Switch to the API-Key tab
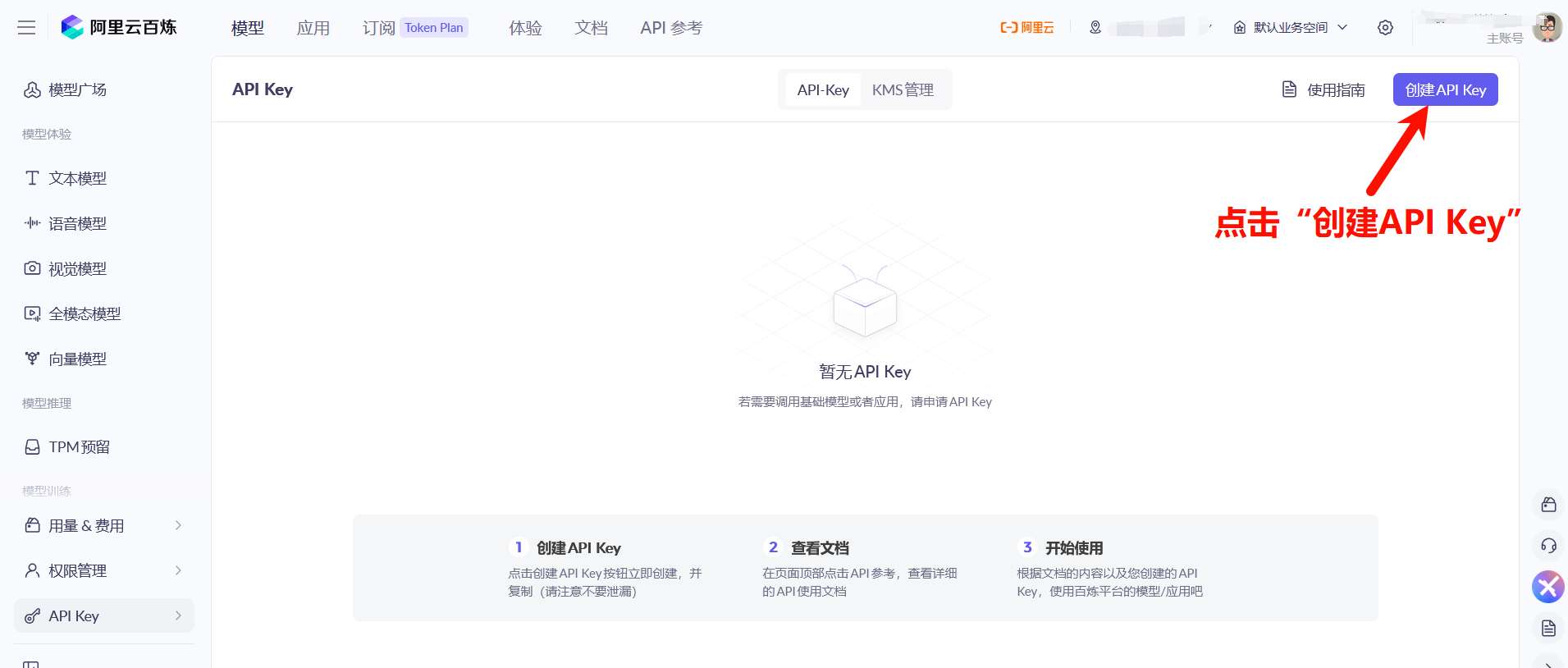Image resolution: width=1568 pixels, height=668 pixels. (x=823, y=89)
